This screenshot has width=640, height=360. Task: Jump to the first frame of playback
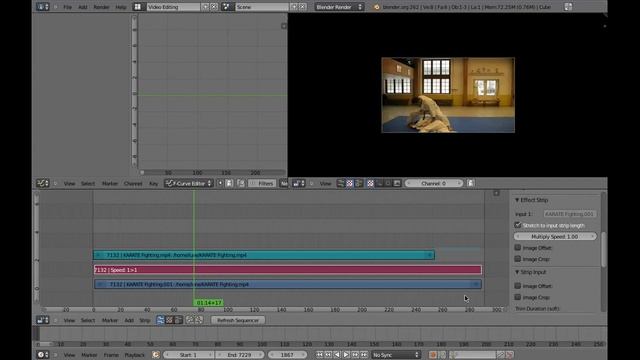(x=319, y=355)
